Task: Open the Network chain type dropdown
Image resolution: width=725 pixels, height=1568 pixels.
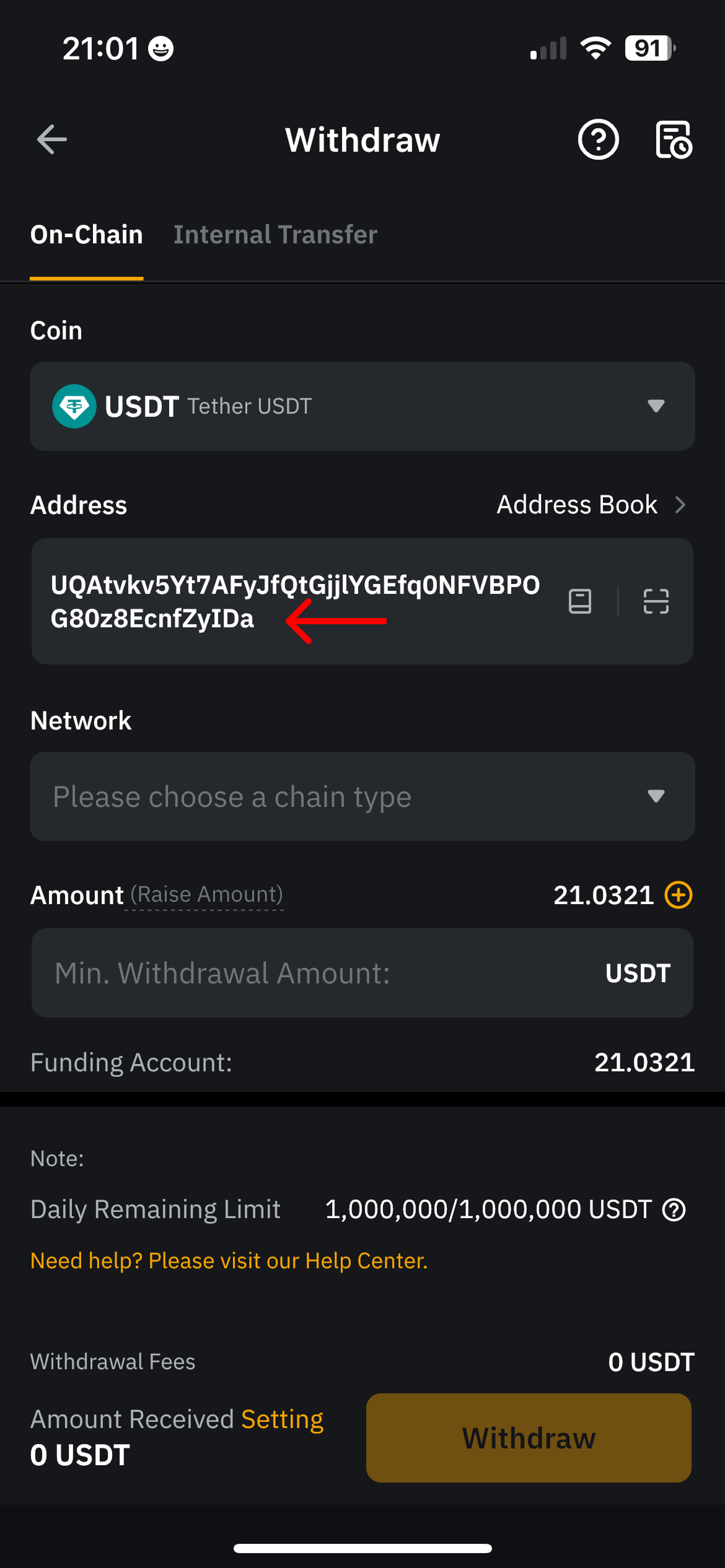Action: (x=362, y=796)
